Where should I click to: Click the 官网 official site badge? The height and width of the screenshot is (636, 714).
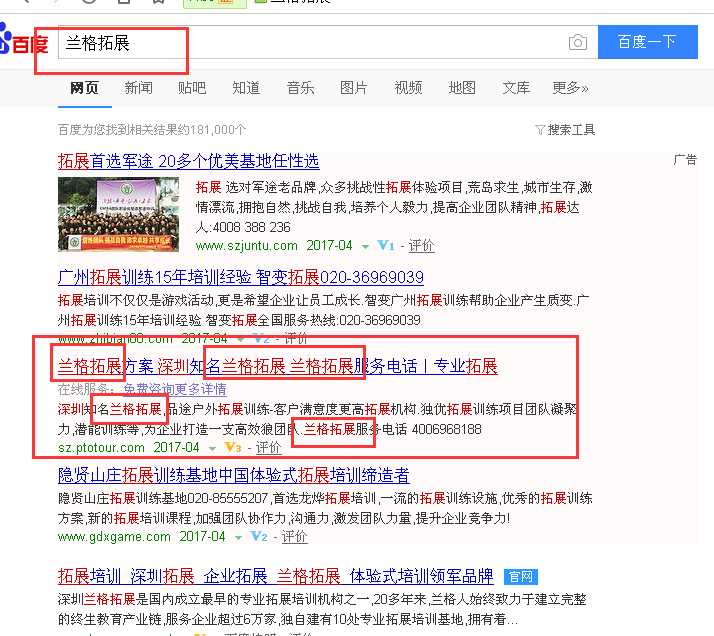point(521,577)
